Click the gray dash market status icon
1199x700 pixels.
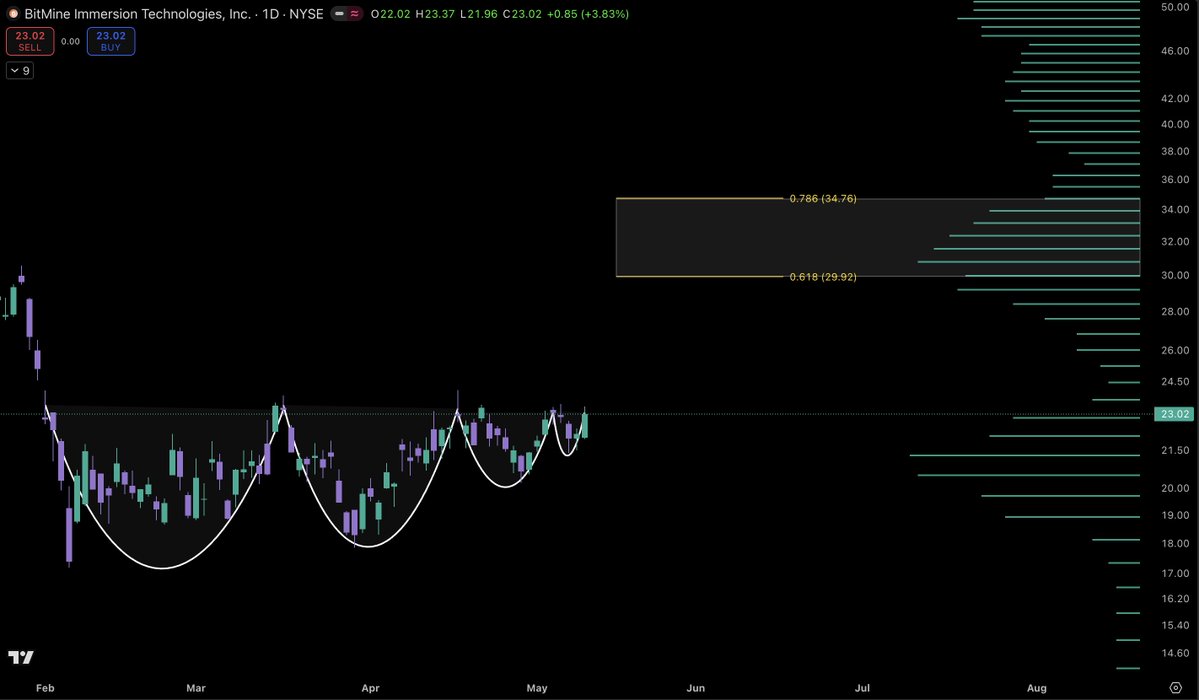click(x=340, y=14)
